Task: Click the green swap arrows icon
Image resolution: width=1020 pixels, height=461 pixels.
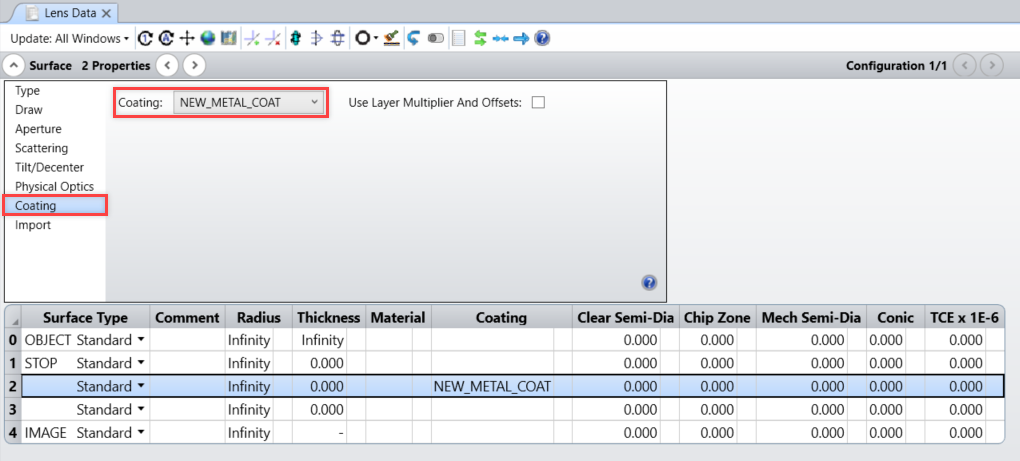Action: [x=480, y=39]
